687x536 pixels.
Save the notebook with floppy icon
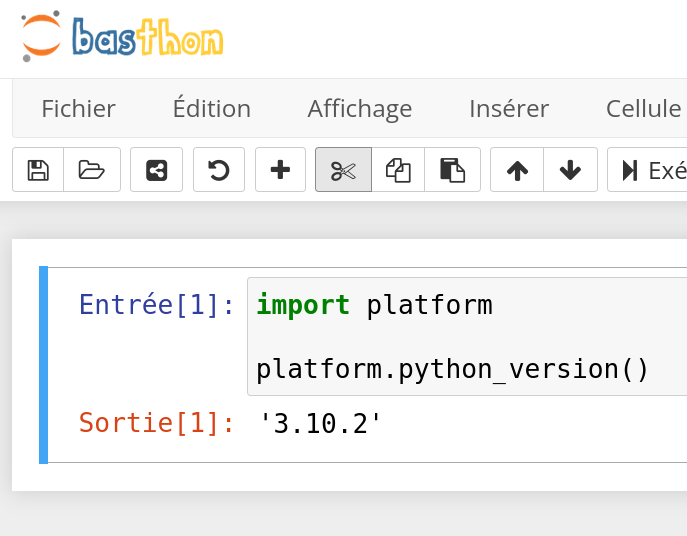tap(38, 170)
